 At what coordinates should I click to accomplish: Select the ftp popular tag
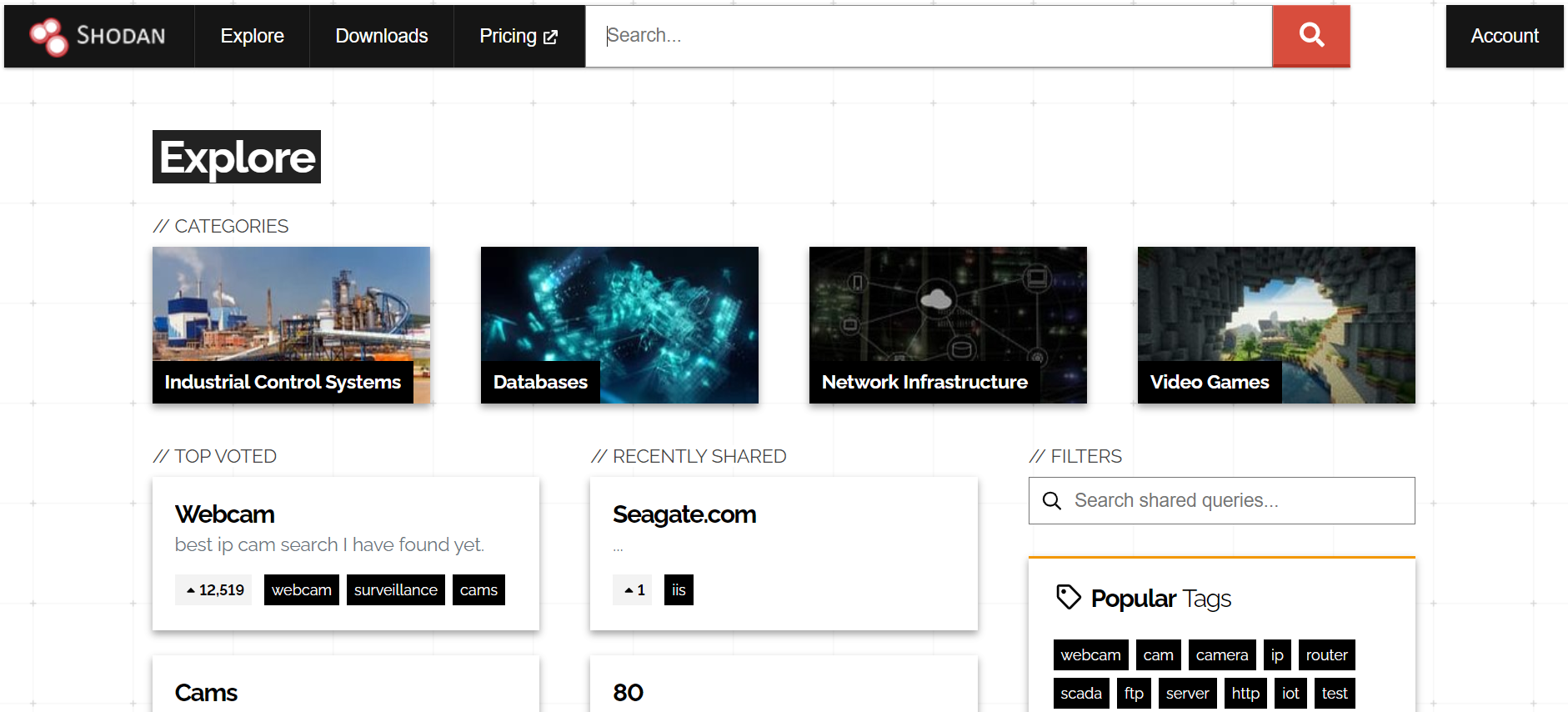pyautogui.click(x=1134, y=694)
